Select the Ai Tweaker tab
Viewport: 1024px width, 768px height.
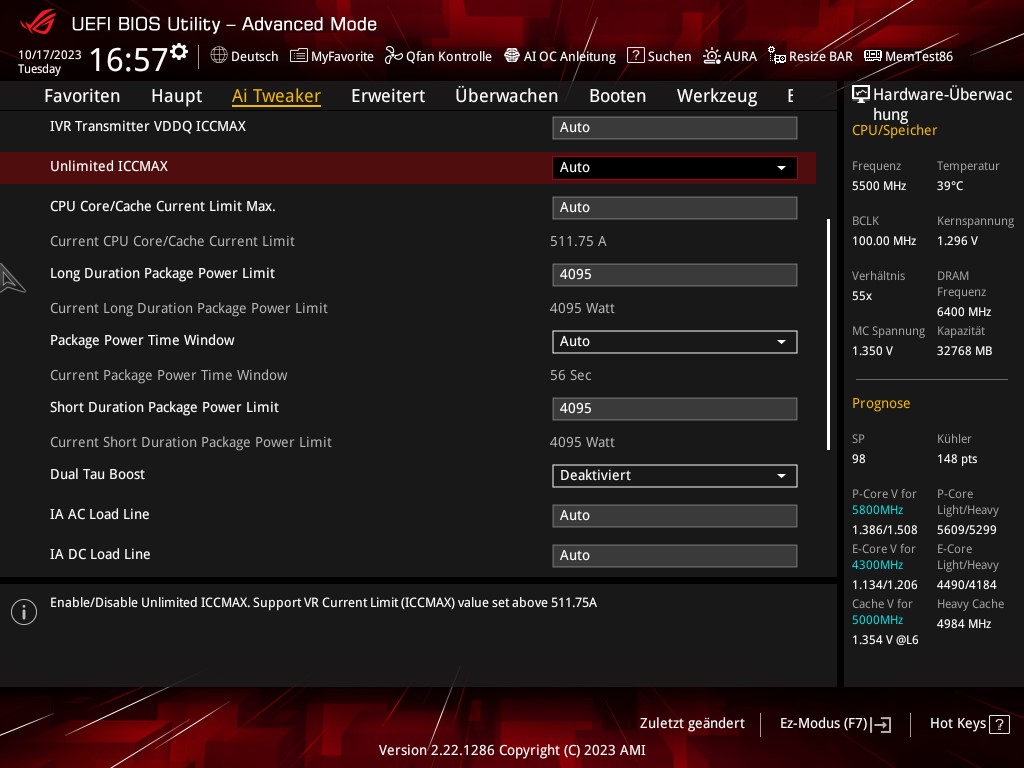(276, 96)
